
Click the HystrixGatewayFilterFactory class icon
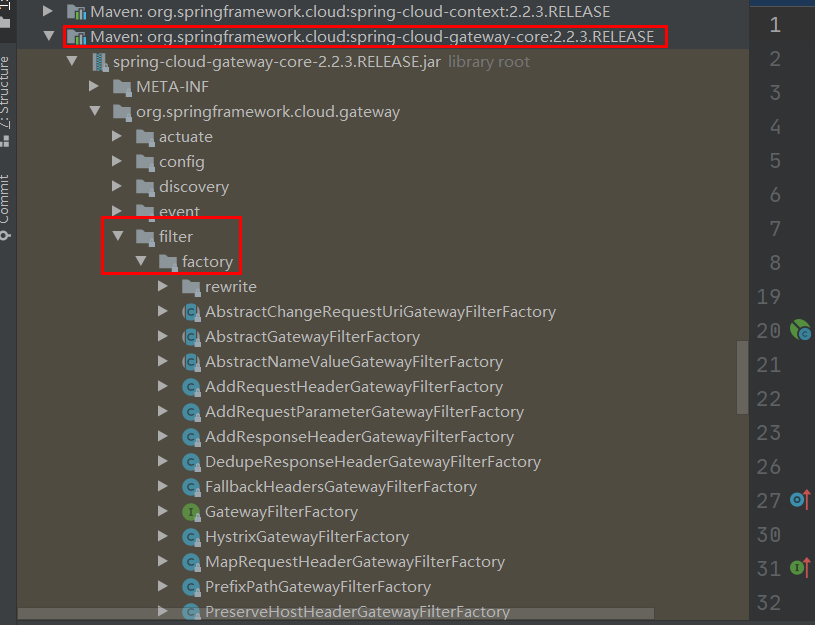point(191,537)
